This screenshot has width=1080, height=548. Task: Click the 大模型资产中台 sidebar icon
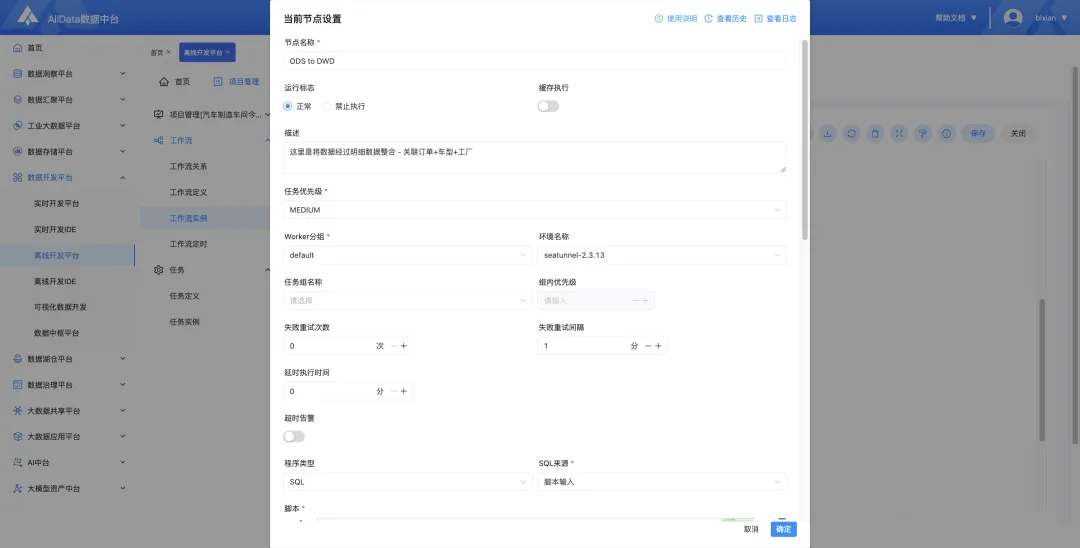click(x=18, y=488)
